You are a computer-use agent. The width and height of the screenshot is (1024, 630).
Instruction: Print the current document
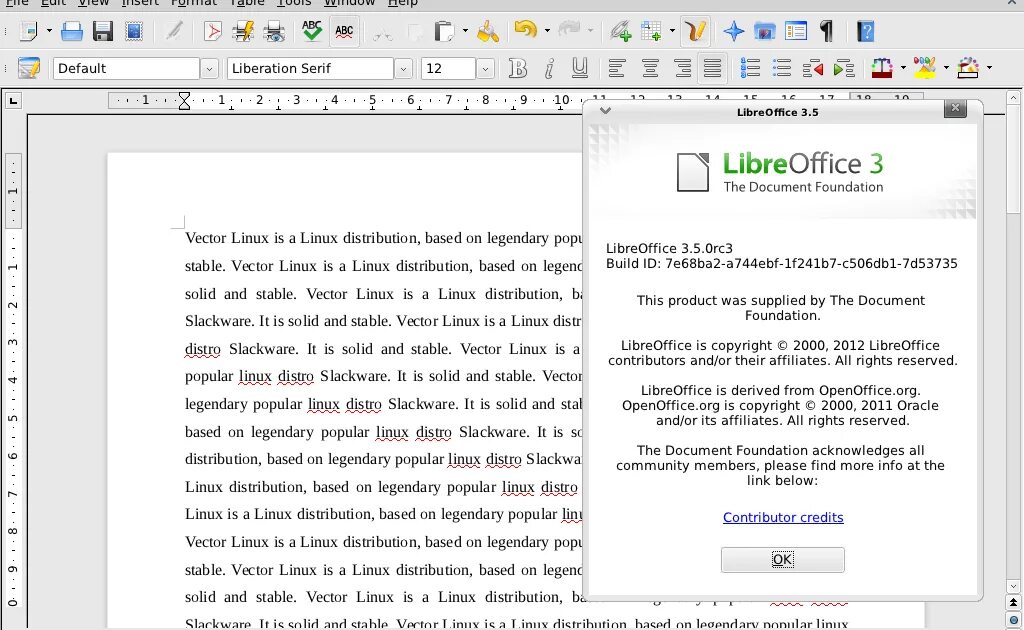pyautogui.click(x=243, y=31)
